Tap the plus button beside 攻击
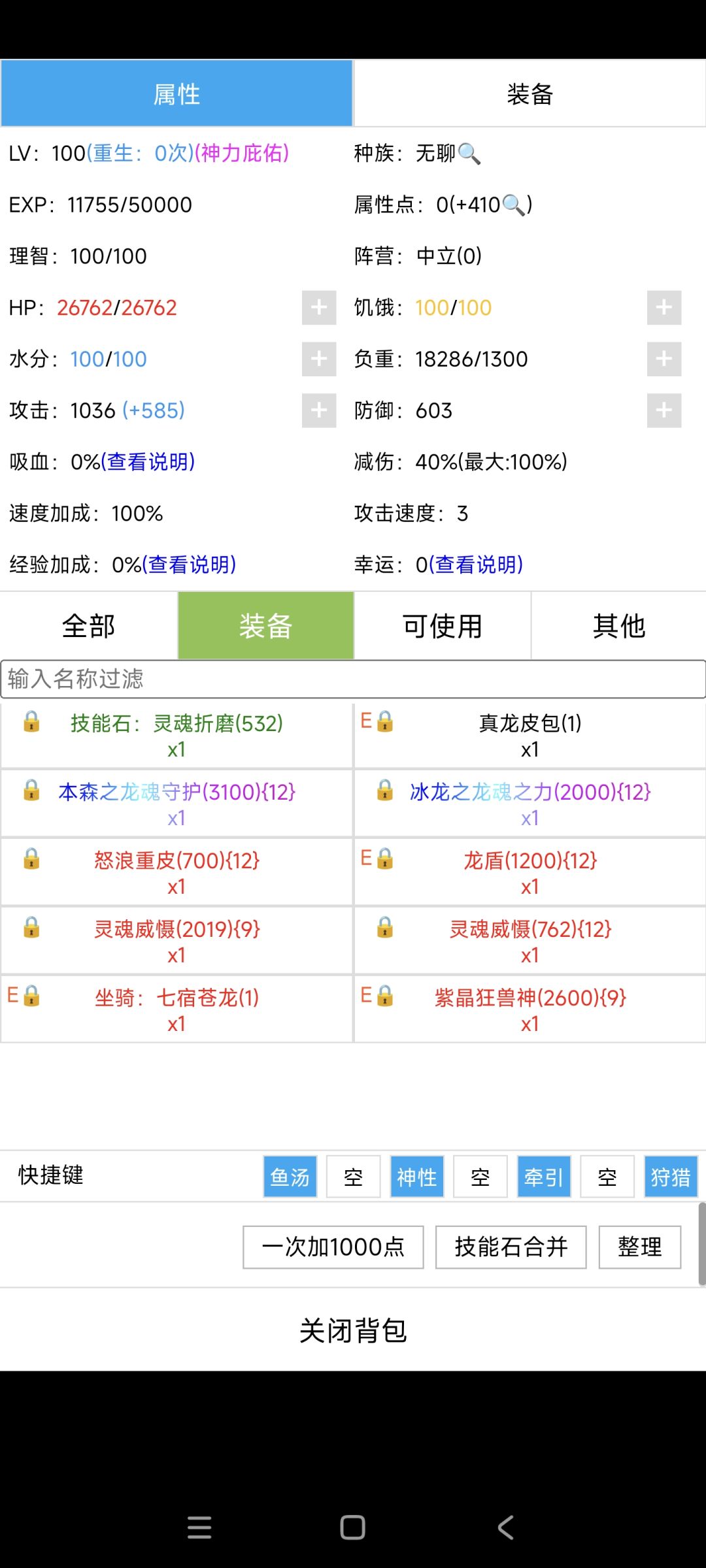The width and height of the screenshot is (706, 1568). [319, 410]
